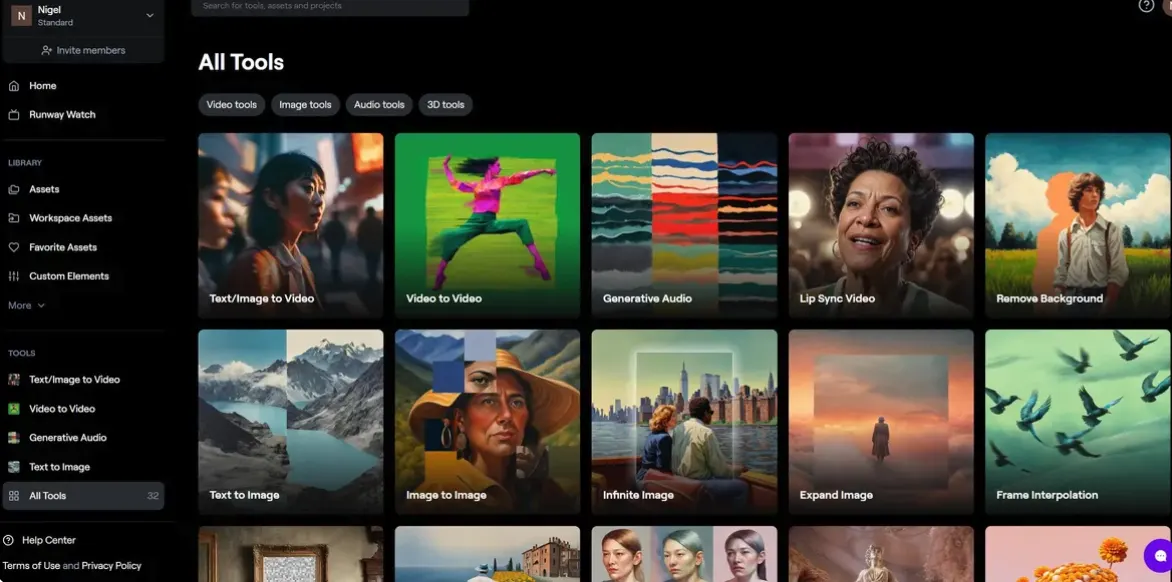This screenshot has width=1172, height=582.
Task: Click the Workspace Assets icon
Action: (13, 218)
